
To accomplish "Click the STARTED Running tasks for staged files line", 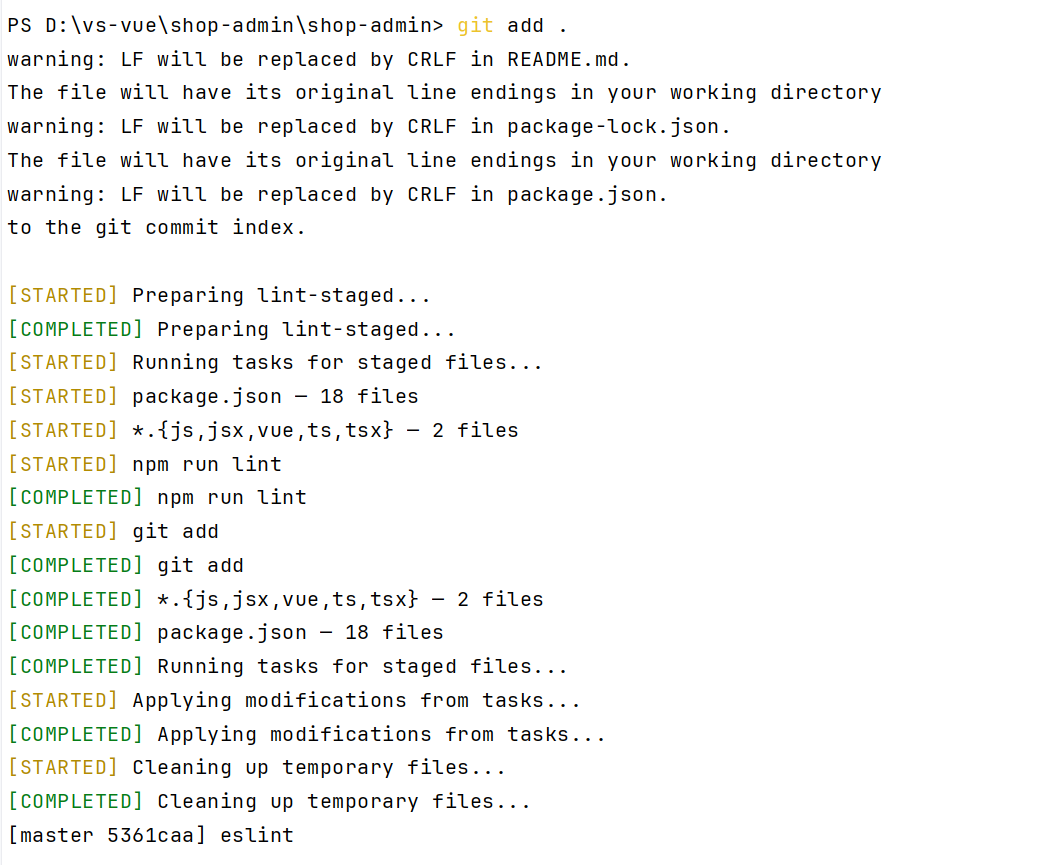I will pos(274,363).
